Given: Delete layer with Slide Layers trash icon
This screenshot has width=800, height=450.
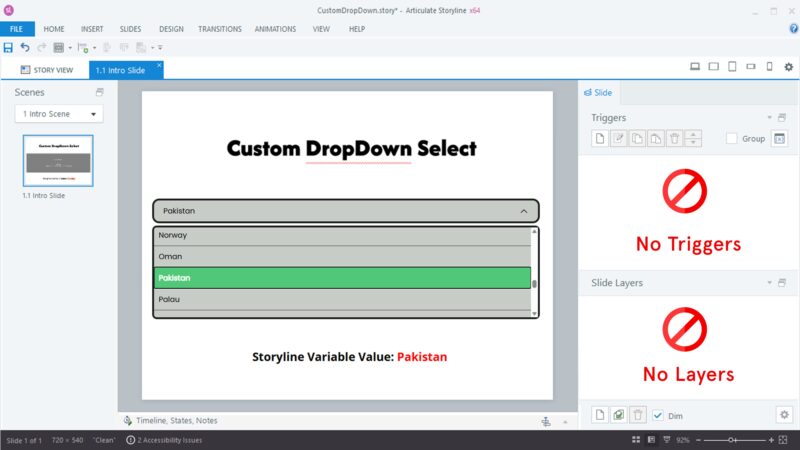Looking at the screenshot, I should pos(638,415).
